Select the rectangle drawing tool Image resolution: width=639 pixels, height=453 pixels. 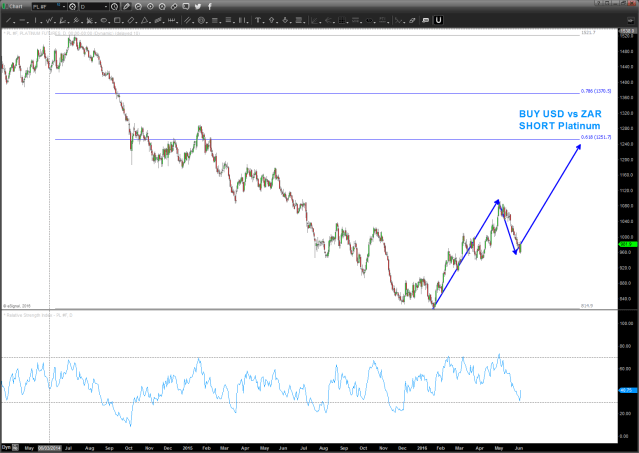pyautogui.click(x=118, y=21)
